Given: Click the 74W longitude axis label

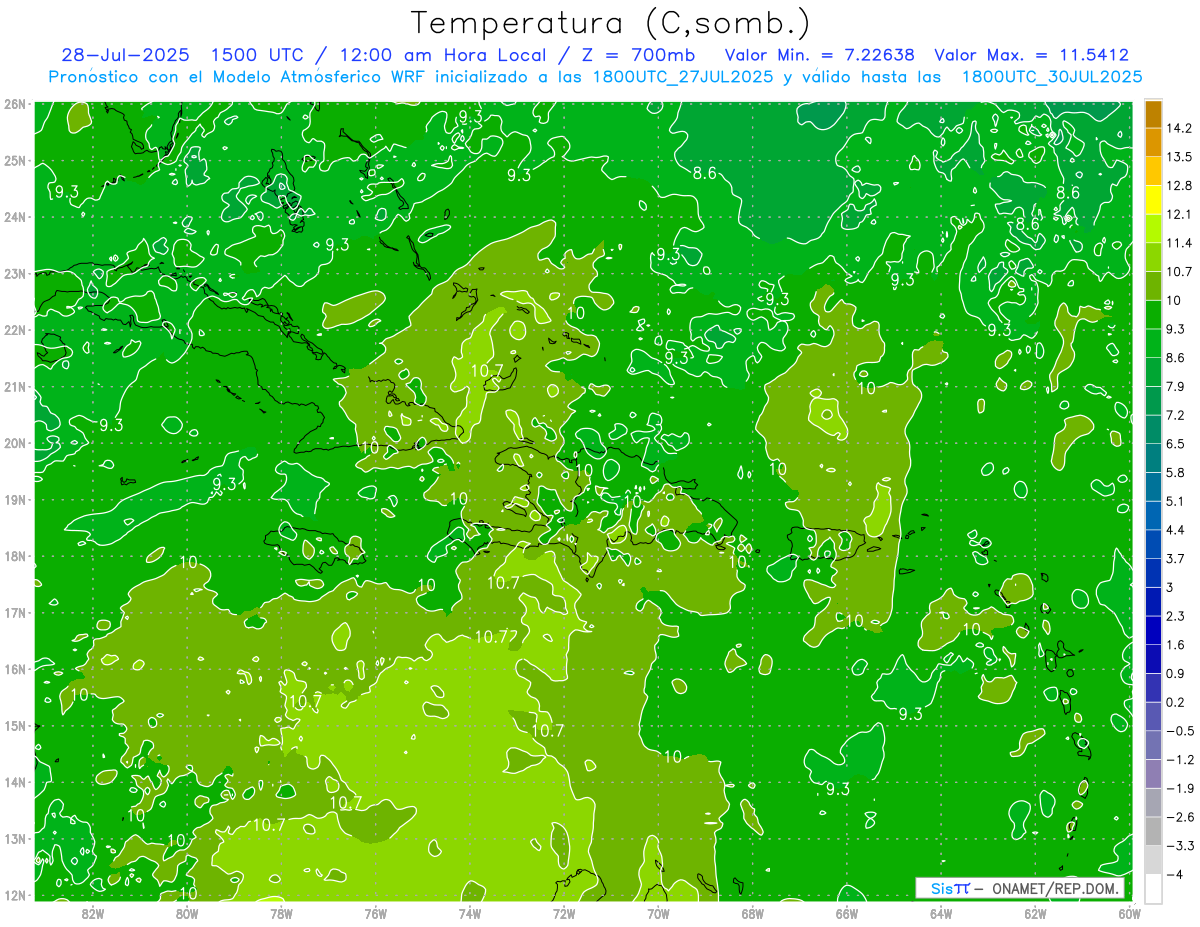Looking at the screenshot, I should 470,913.
